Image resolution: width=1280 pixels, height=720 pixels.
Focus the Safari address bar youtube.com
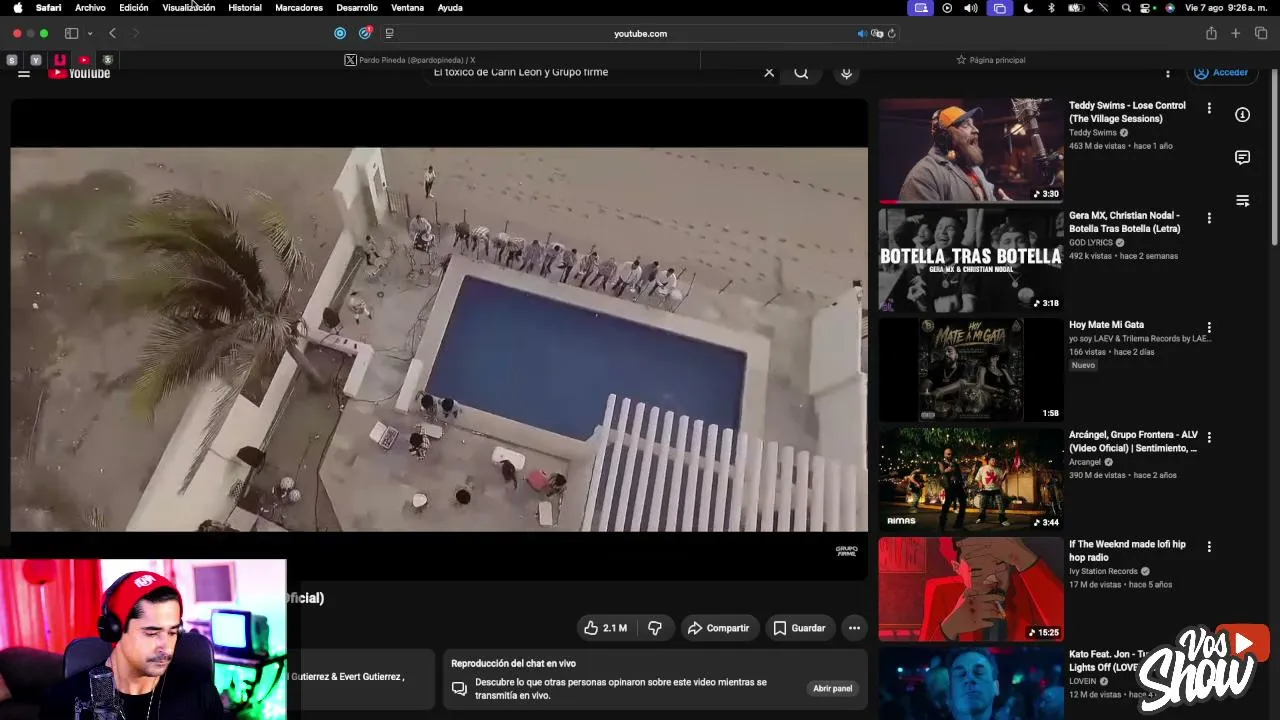(x=640, y=33)
